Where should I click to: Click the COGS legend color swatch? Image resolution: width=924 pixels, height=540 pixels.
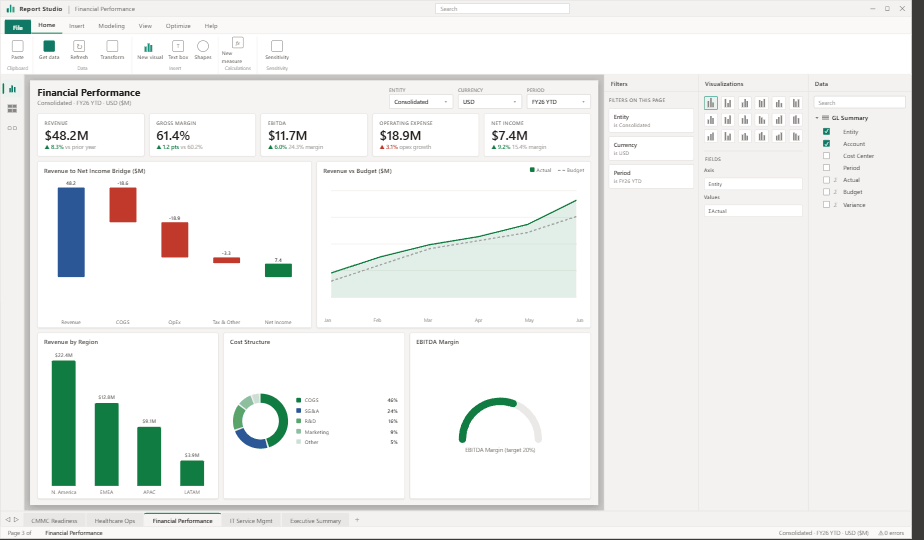pos(299,400)
